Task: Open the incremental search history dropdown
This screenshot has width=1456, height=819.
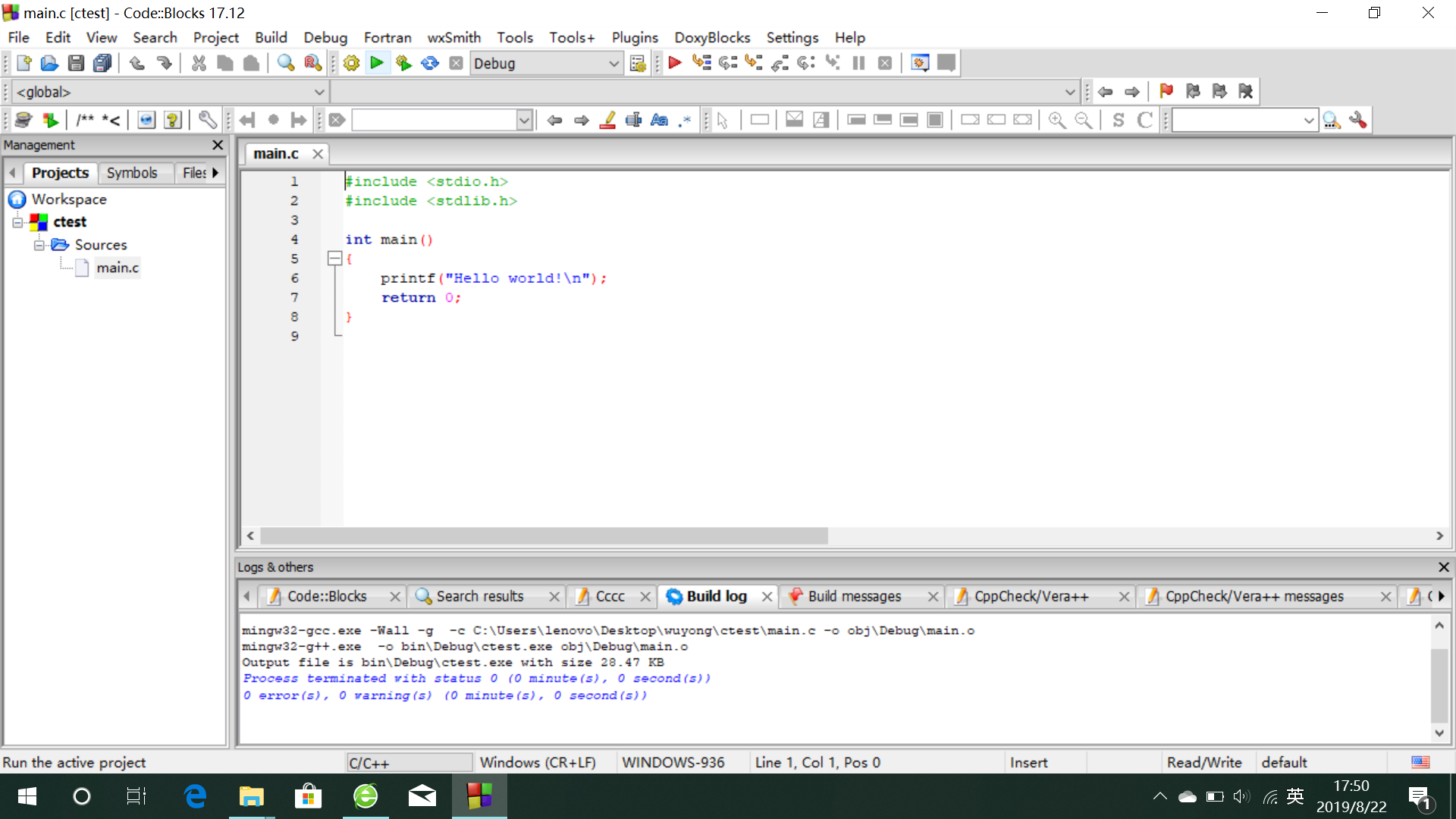Action: tap(524, 120)
